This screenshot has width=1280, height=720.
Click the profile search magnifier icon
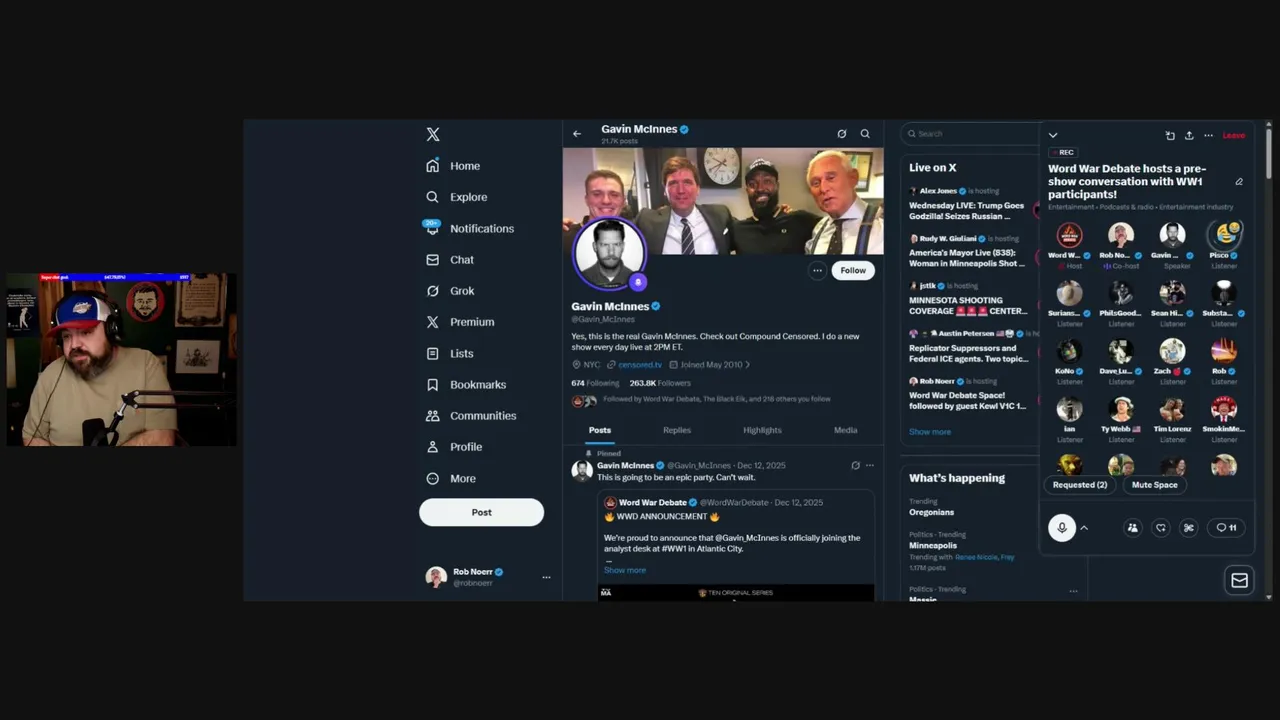coord(865,133)
